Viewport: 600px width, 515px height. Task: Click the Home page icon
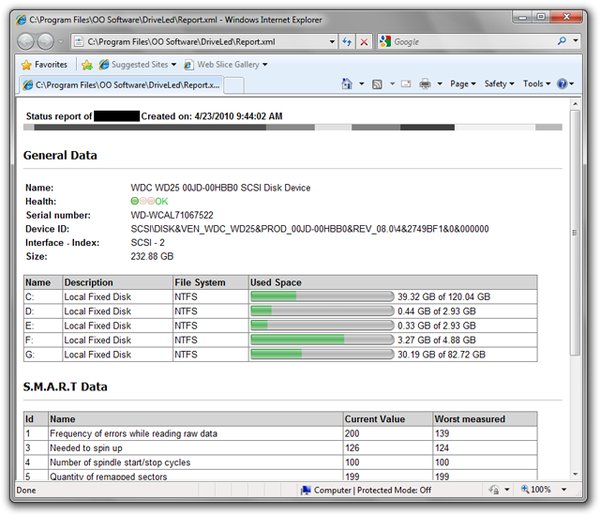coord(347,84)
